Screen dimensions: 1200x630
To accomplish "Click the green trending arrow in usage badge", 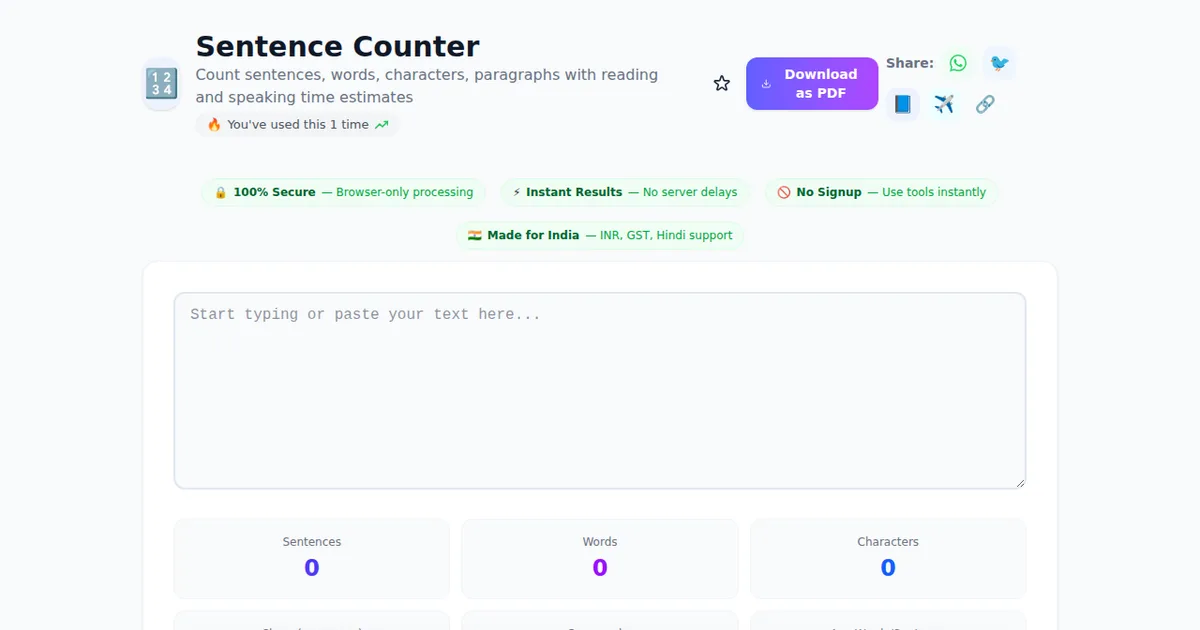I will point(381,125).
